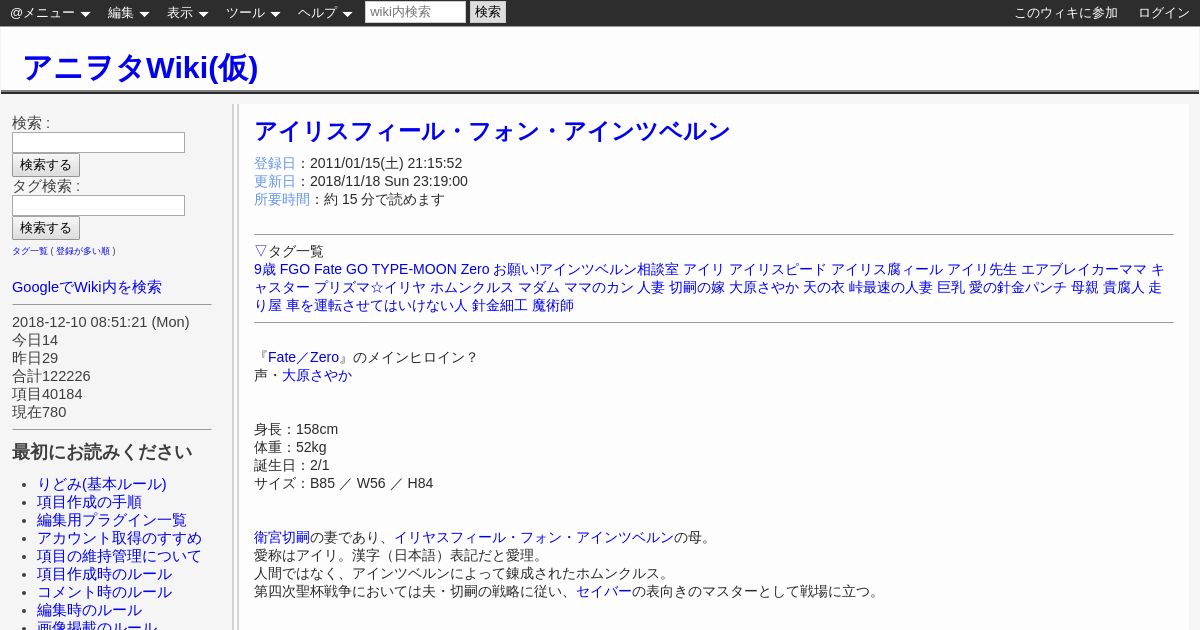1200x630 pixels.
Task: Click 検索する button under 検索
Action: (x=46, y=165)
